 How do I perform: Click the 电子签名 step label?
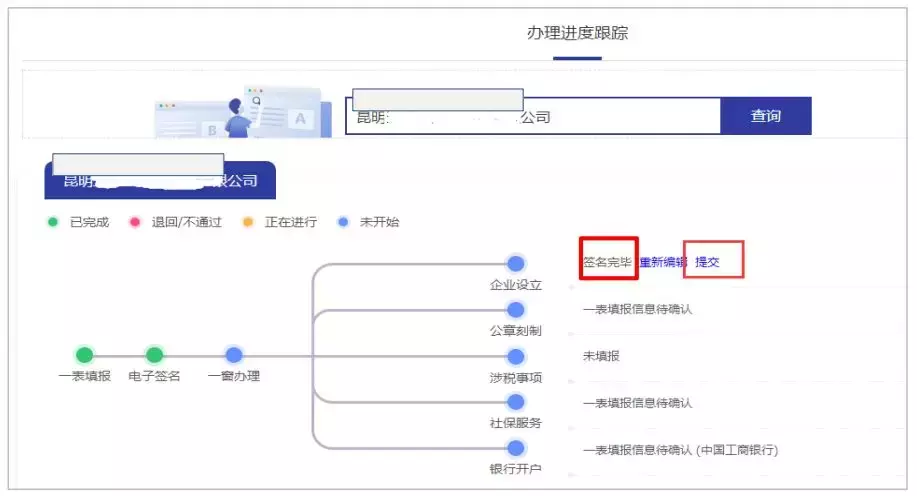pos(154,376)
